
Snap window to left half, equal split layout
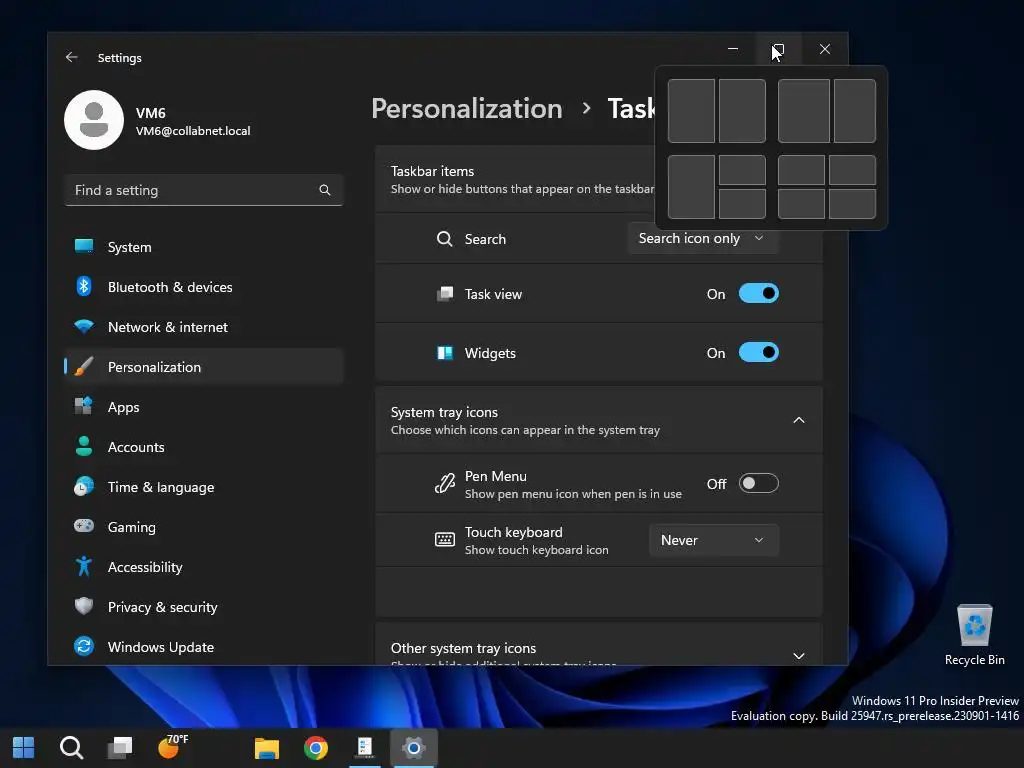tap(691, 110)
